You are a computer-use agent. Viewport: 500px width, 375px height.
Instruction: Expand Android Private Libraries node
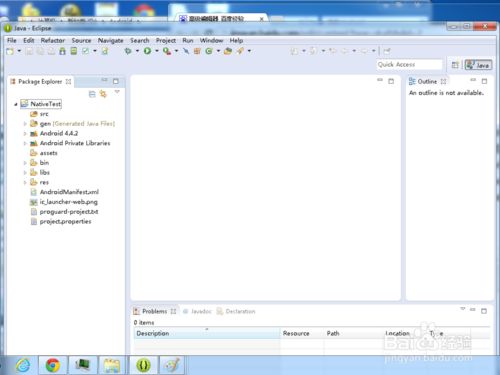25,143
